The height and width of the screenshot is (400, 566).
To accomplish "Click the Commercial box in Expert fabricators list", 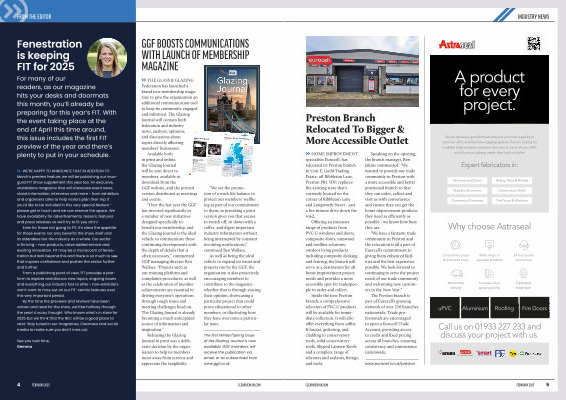I will (467, 200).
